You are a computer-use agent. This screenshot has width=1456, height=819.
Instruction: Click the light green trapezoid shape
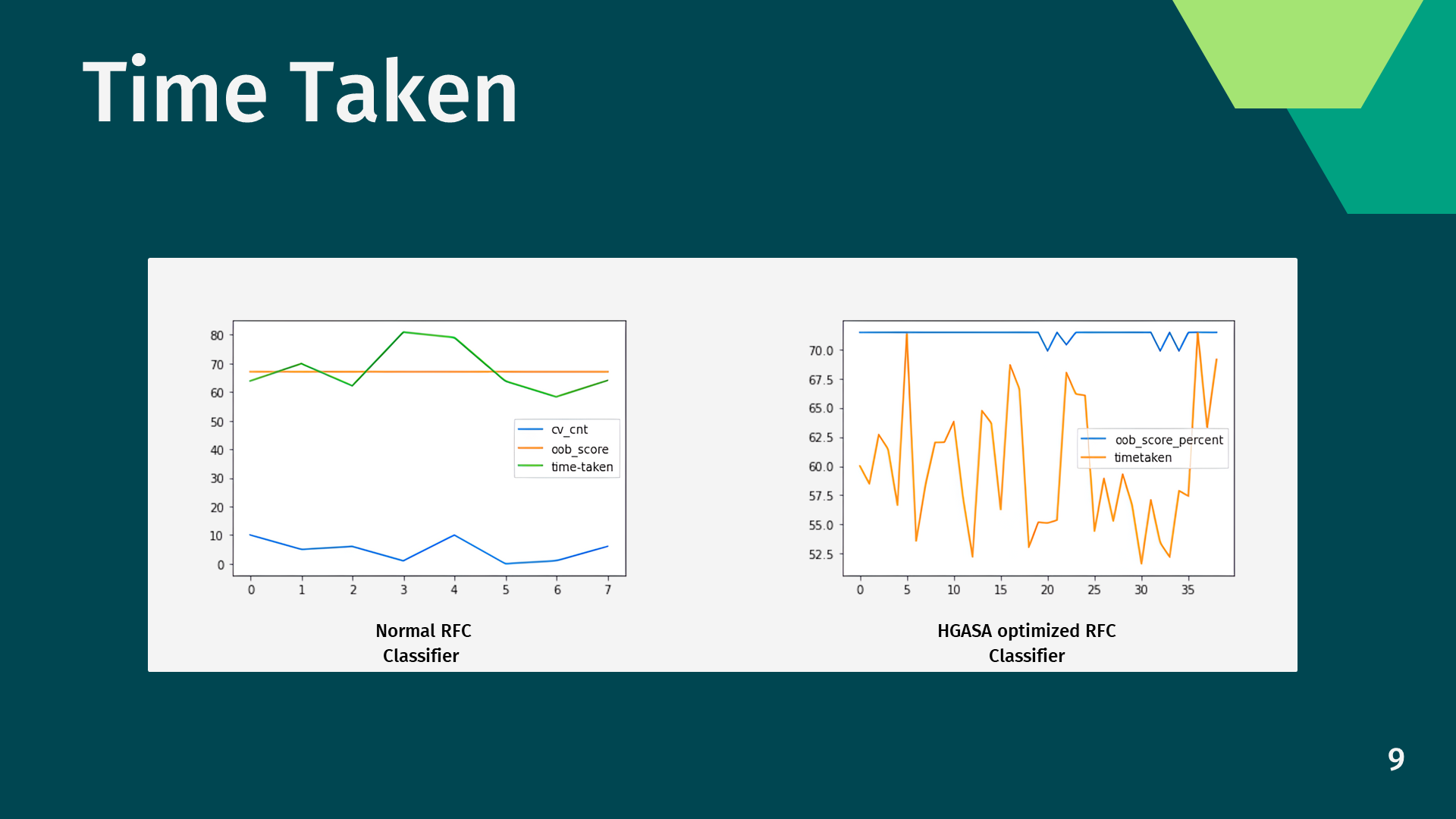click(x=1297, y=53)
